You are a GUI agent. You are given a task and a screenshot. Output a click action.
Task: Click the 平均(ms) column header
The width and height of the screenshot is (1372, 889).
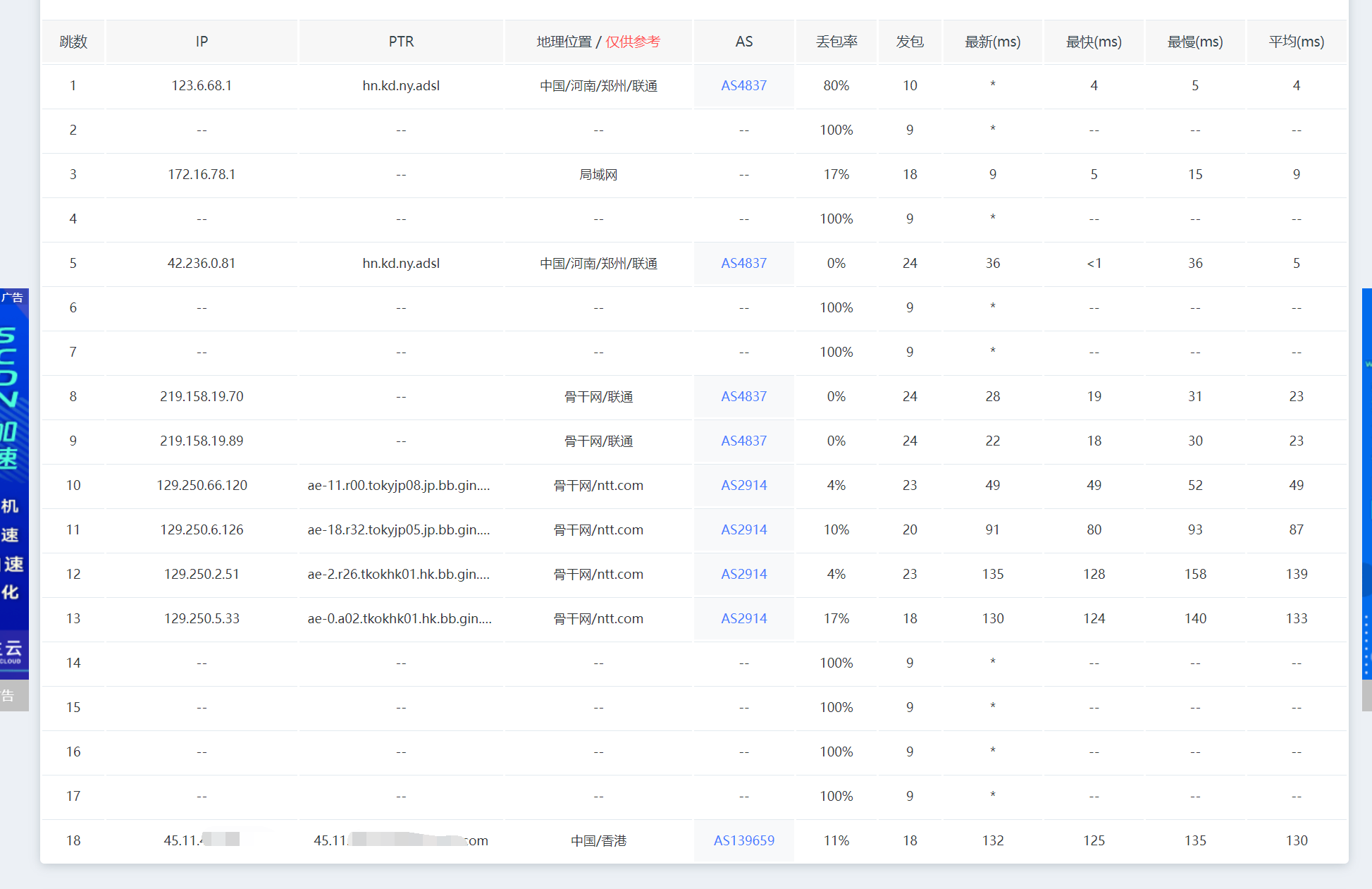[1296, 42]
